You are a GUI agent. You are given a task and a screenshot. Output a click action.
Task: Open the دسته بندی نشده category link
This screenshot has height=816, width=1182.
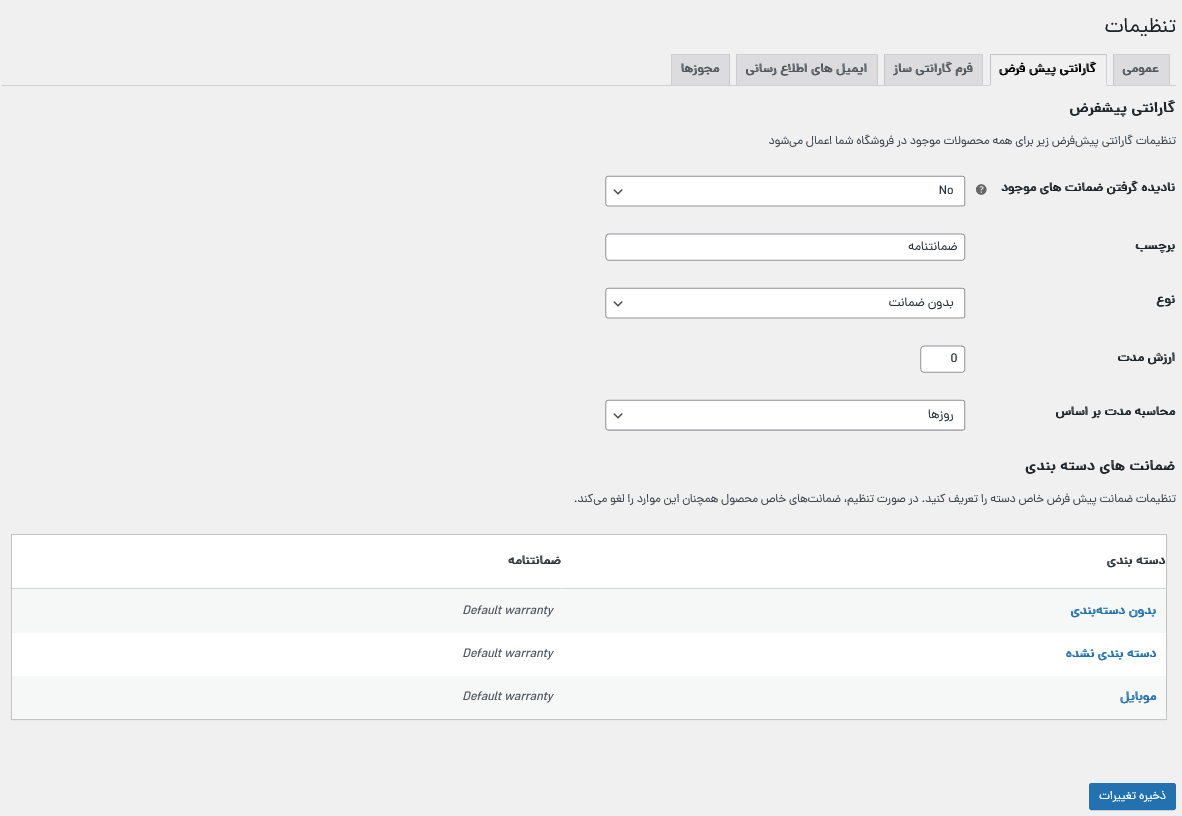[x=1111, y=654]
